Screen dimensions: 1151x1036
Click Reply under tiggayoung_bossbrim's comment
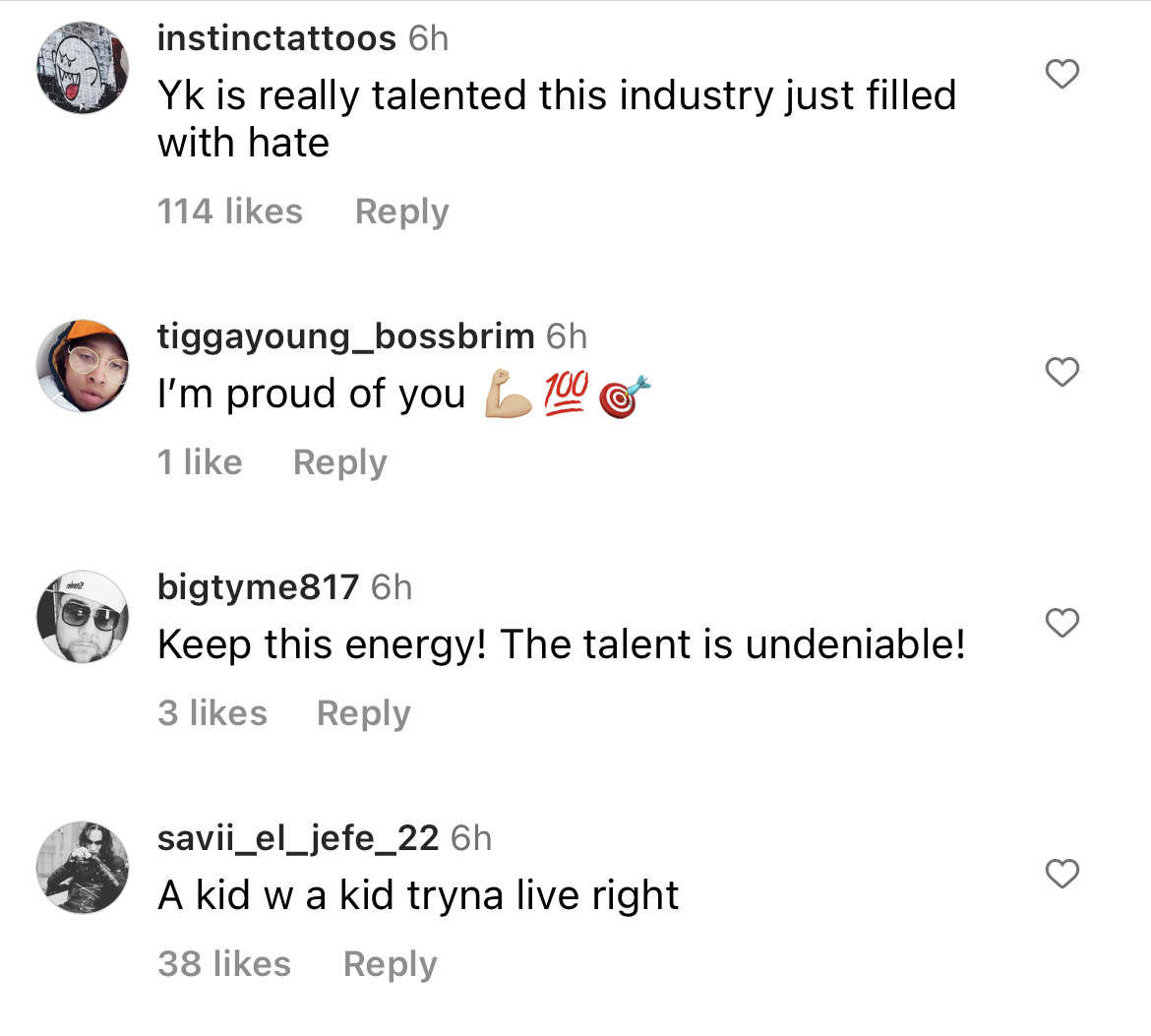pos(339,461)
